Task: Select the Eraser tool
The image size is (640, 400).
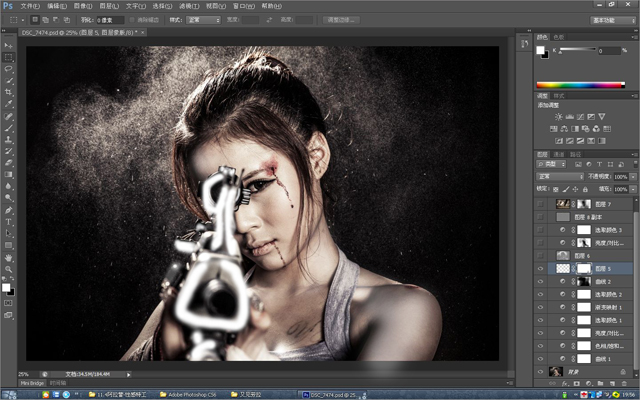Action: [9, 162]
